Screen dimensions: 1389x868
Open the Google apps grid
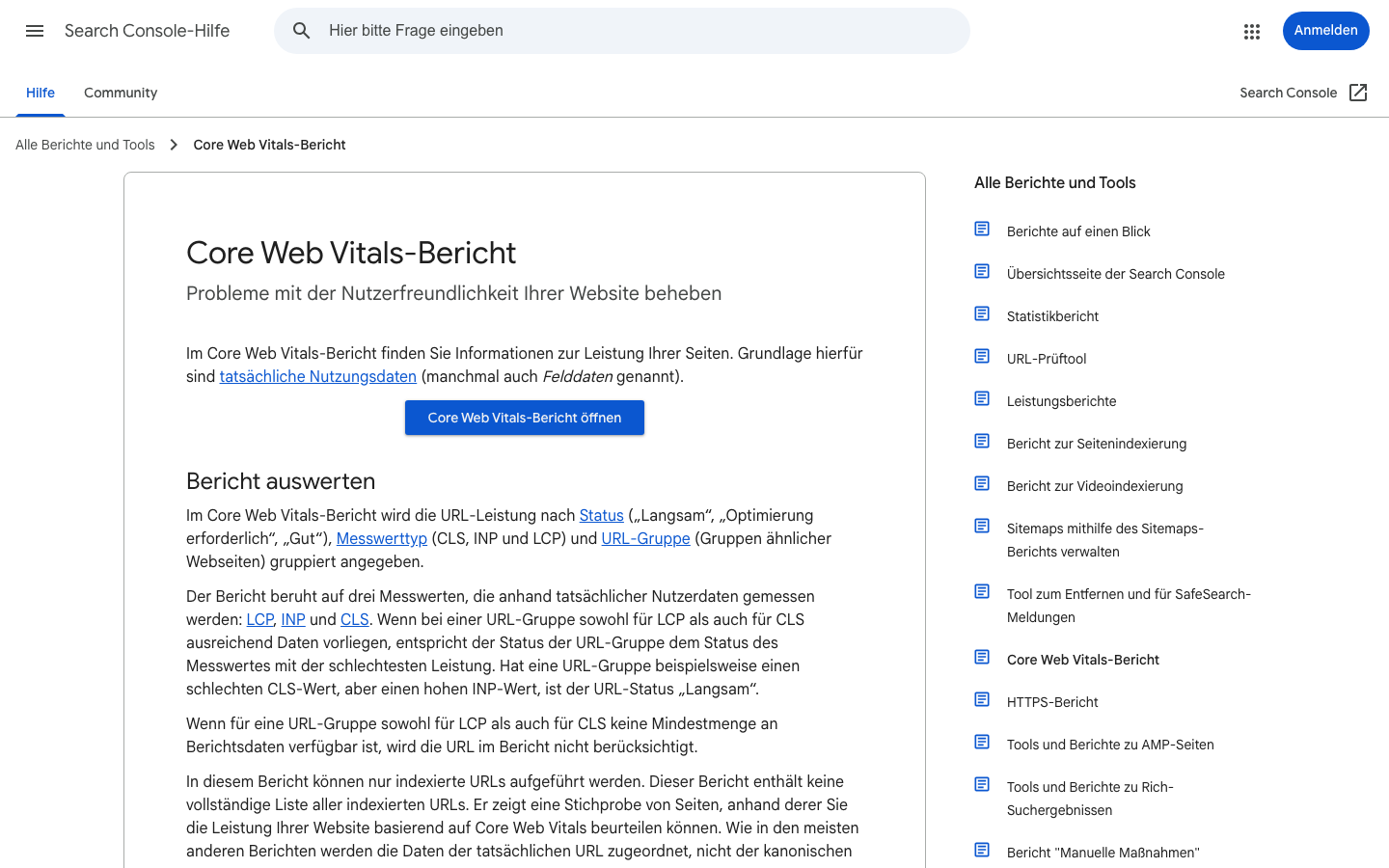coord(1252,31)
